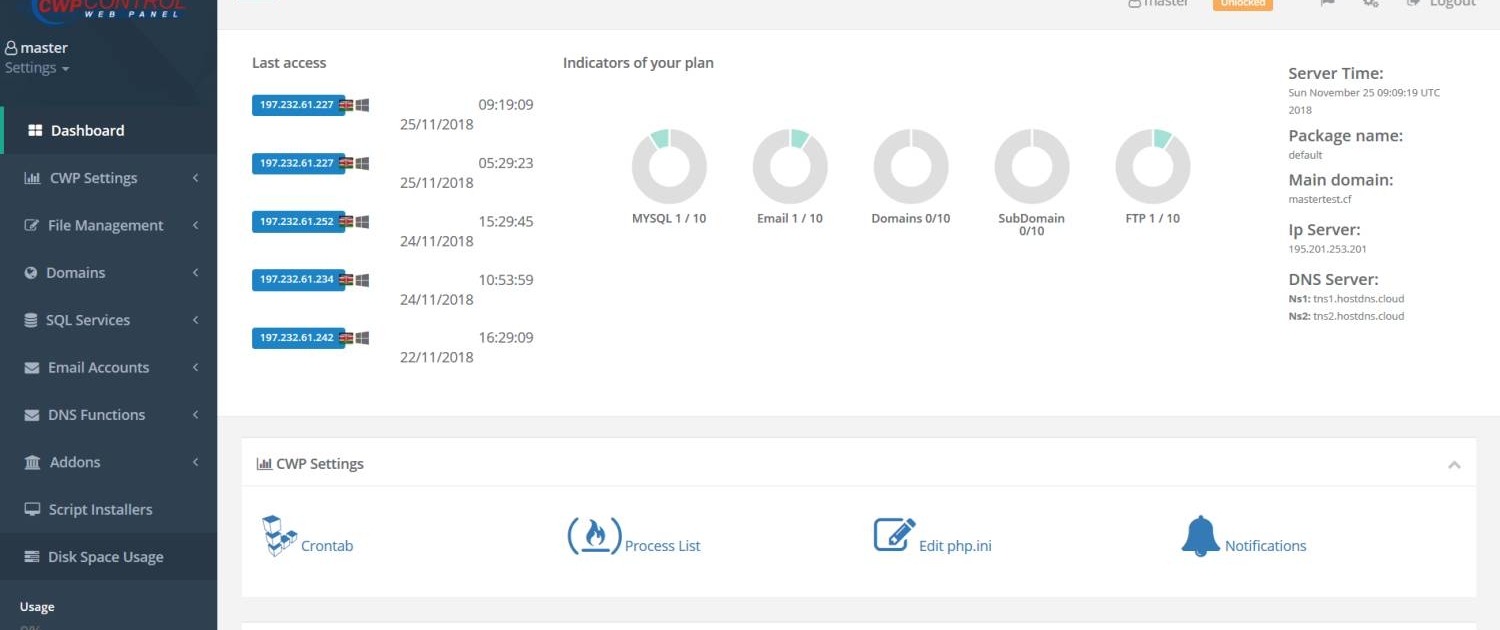1500x630 pixels.
Task: Click the MYSQL 1 / 10 donut chart
Action: pos(669,166)
